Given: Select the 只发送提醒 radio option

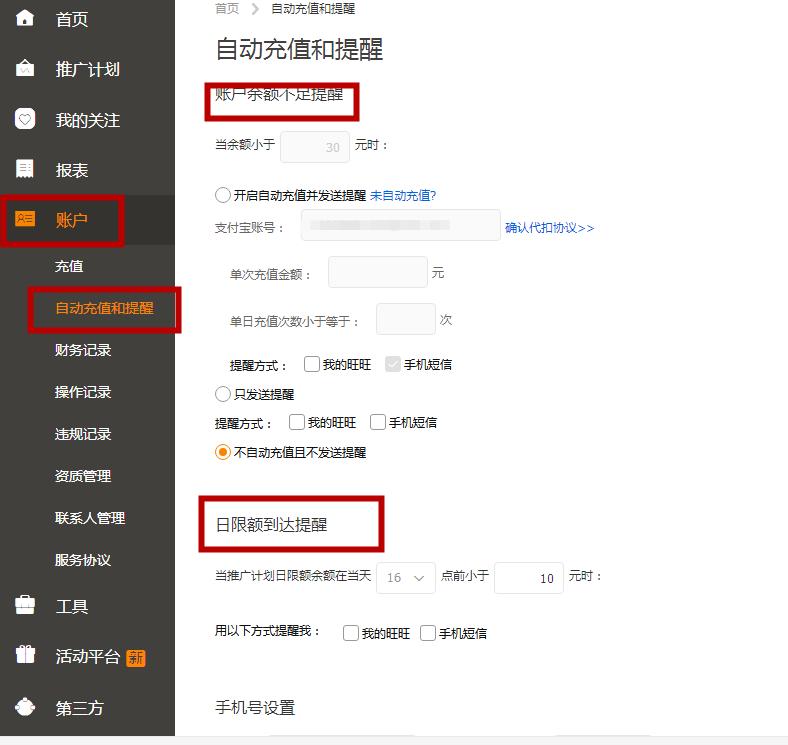Looking at the screenshot, I should (x=223, y=394).
